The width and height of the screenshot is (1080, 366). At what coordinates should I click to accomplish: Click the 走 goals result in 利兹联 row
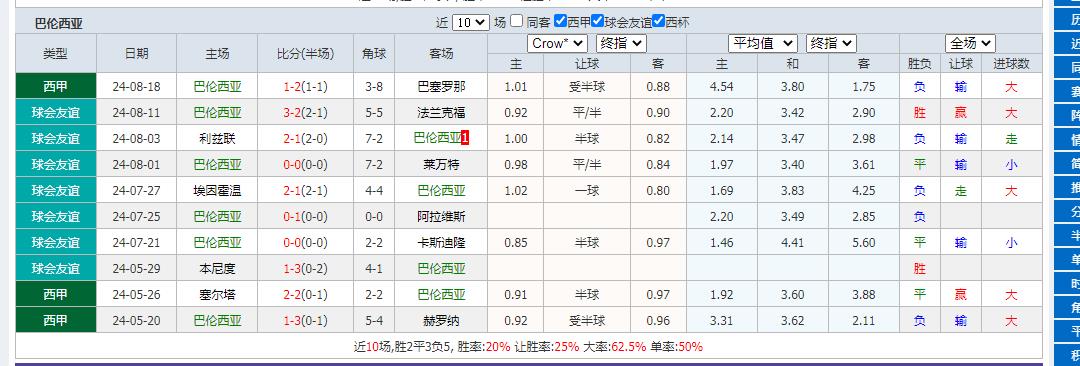1011,139
